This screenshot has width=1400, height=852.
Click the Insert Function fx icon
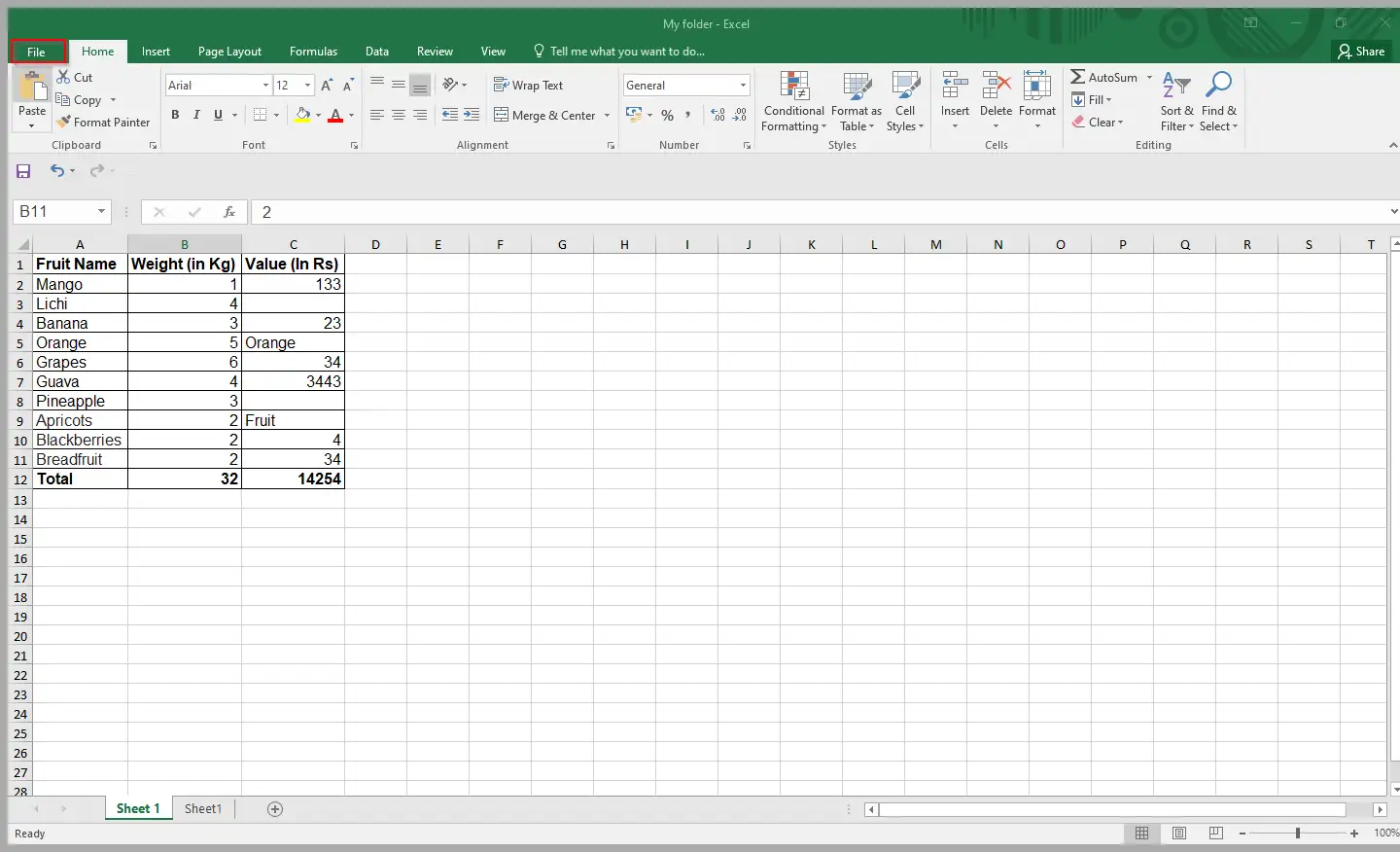[x=229, y=212]
